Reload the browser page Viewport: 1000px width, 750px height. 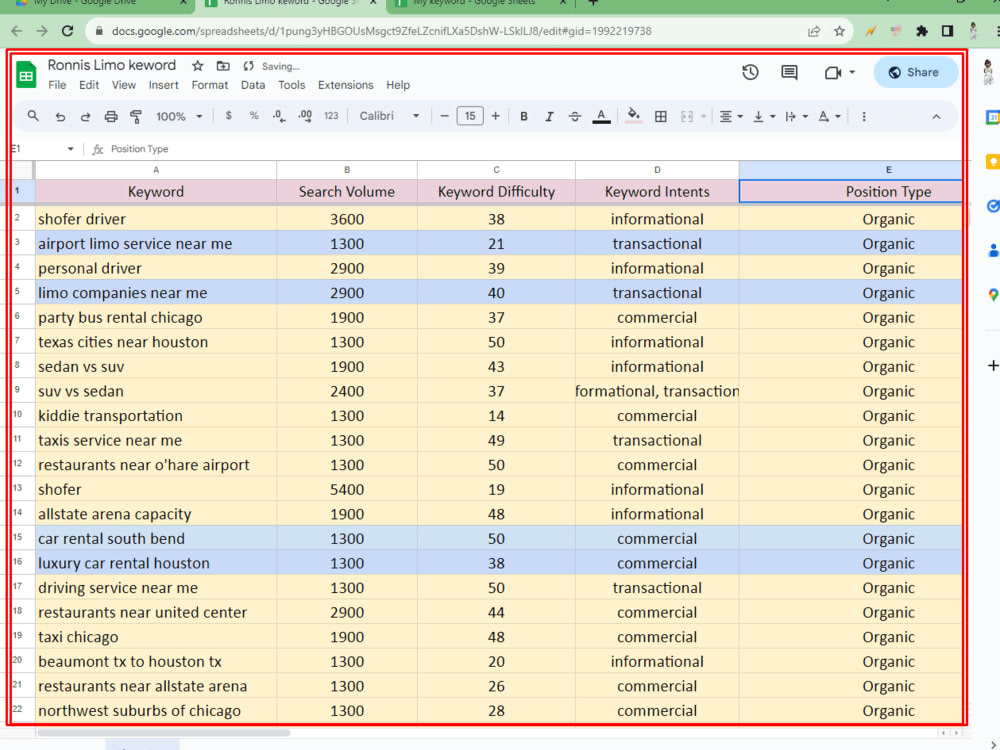67,31
